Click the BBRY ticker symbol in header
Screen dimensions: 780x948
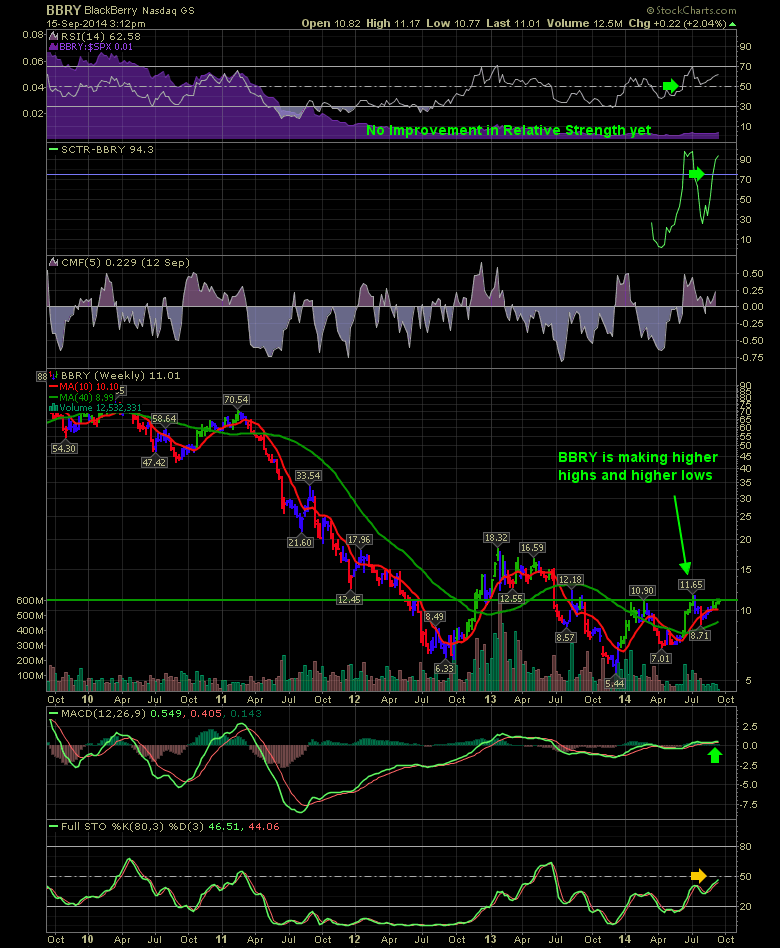(x=63, y=10)
